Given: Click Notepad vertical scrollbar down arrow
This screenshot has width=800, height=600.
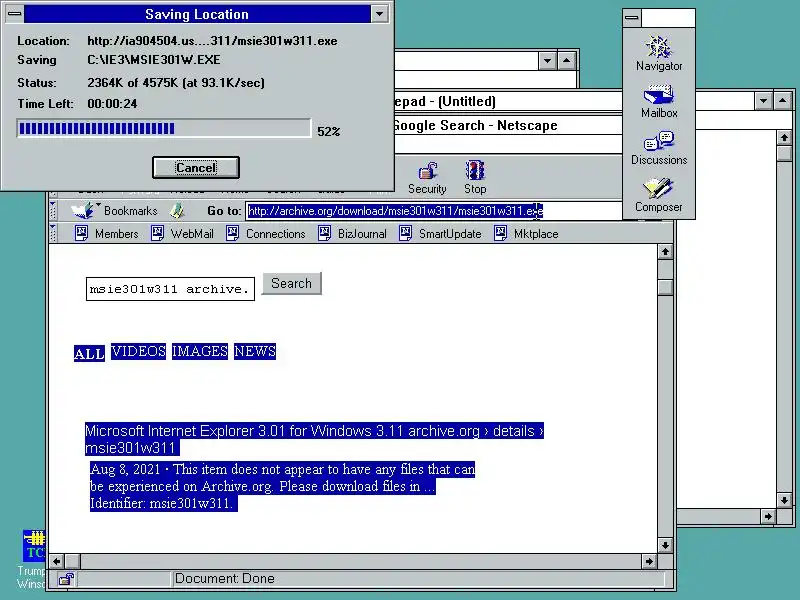Looking at the screenshot, I should 784,500.
